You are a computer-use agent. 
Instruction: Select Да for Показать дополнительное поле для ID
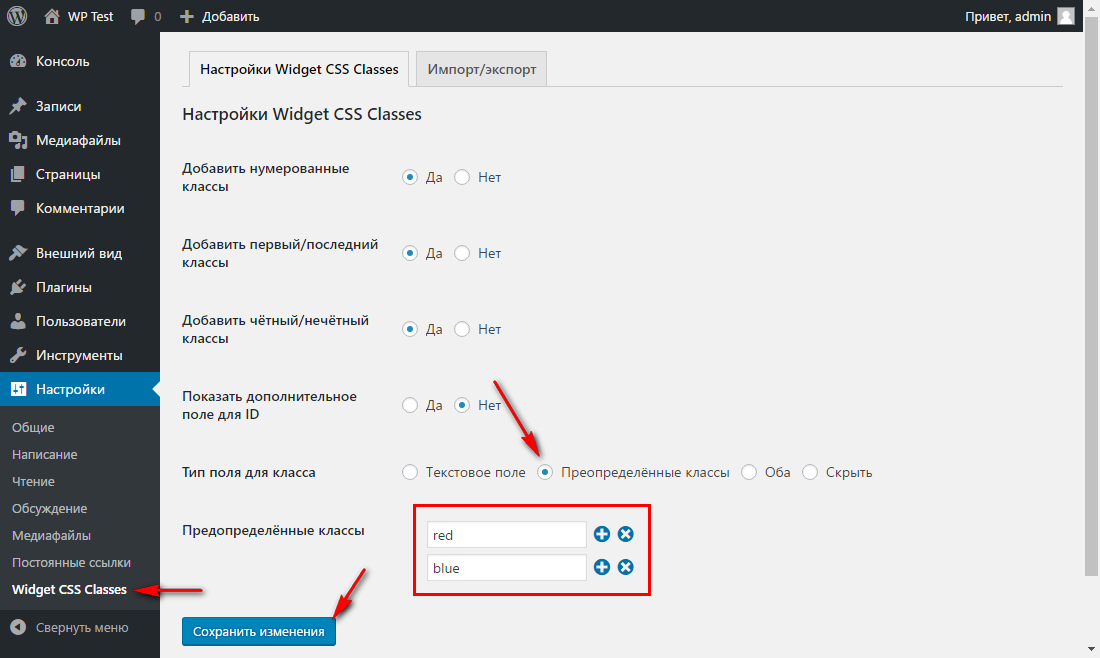[409, 405]
